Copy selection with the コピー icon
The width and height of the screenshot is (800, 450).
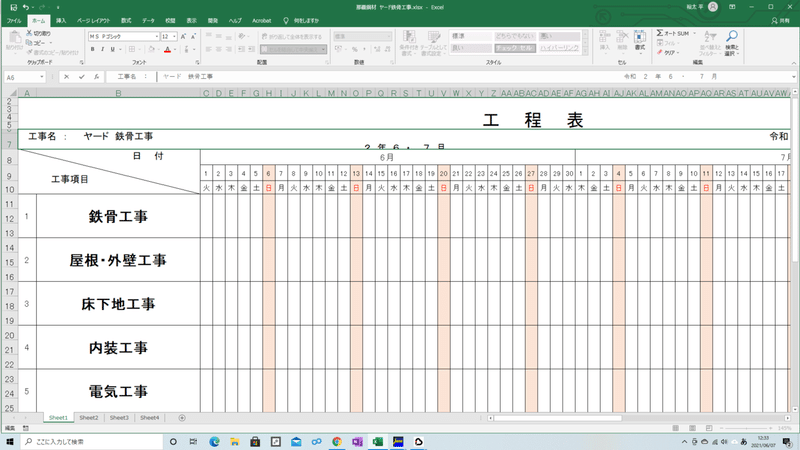pyautogui.click(x=29, y=43)
